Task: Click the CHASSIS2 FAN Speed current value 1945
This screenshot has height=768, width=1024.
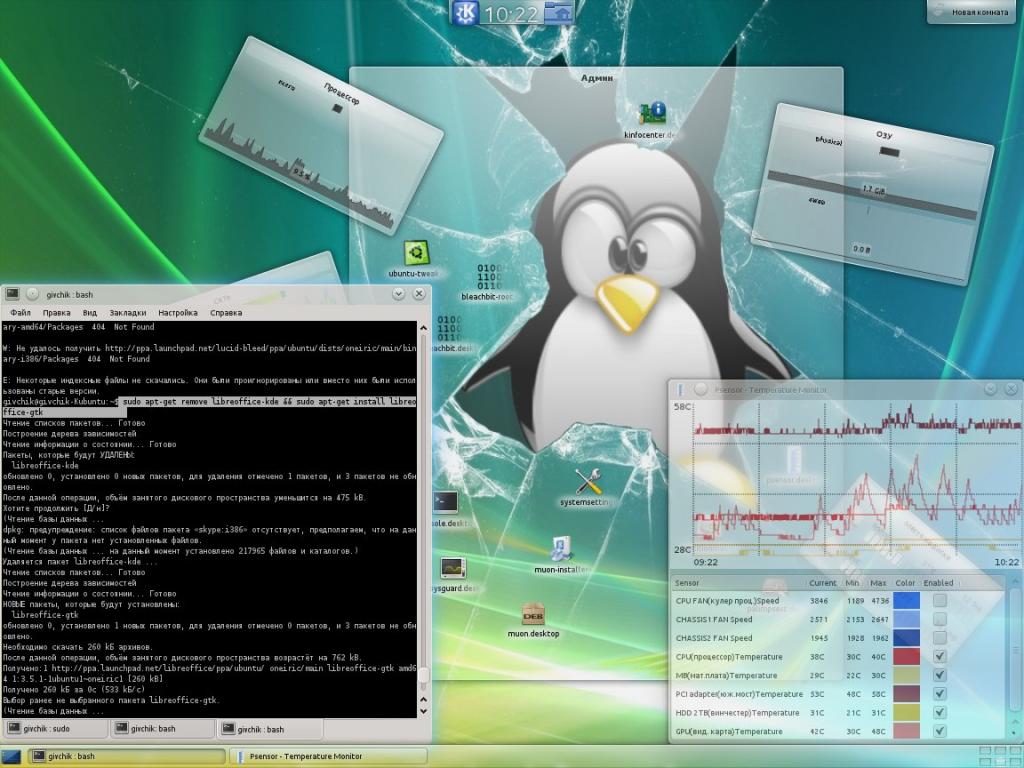Action: [819, 638]
